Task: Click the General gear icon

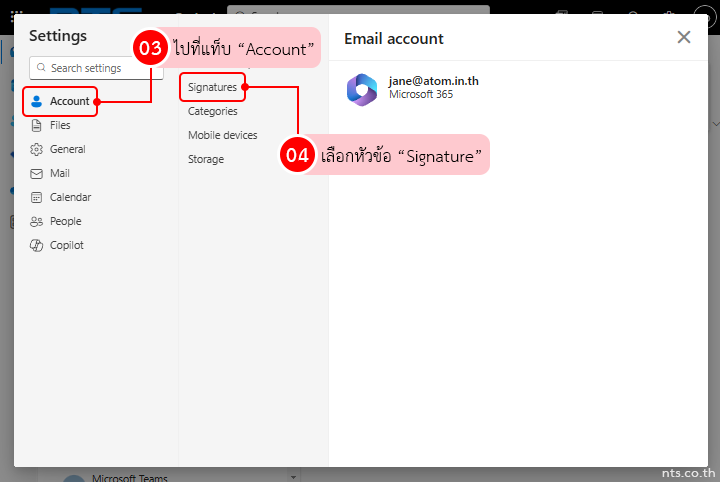Action: point(36,149)
